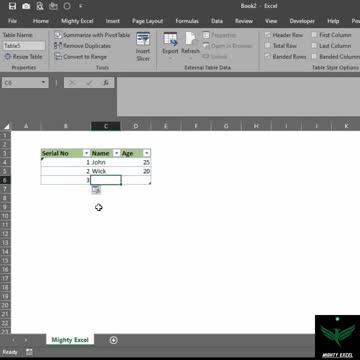Select the cell with serial number 3
The image size is (360, 360).
[66, 180]
